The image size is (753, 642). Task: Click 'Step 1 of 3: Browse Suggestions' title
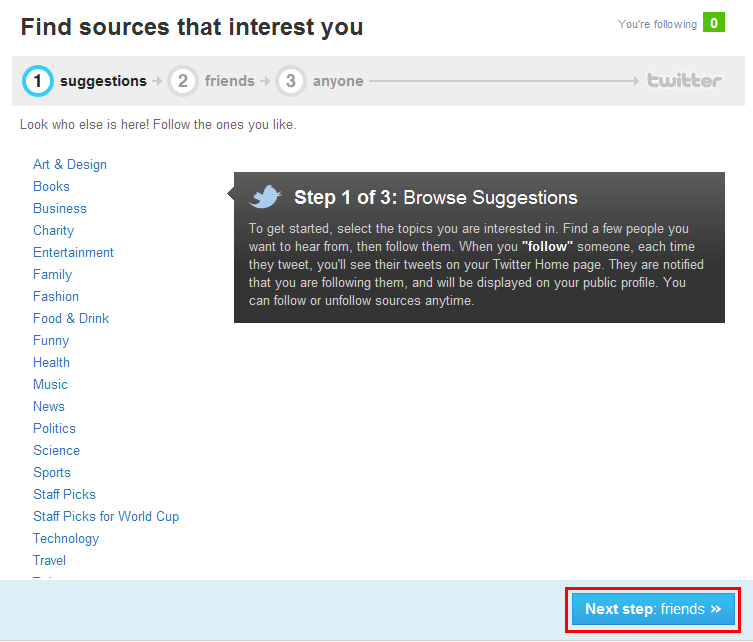click(x=436, y=197)
